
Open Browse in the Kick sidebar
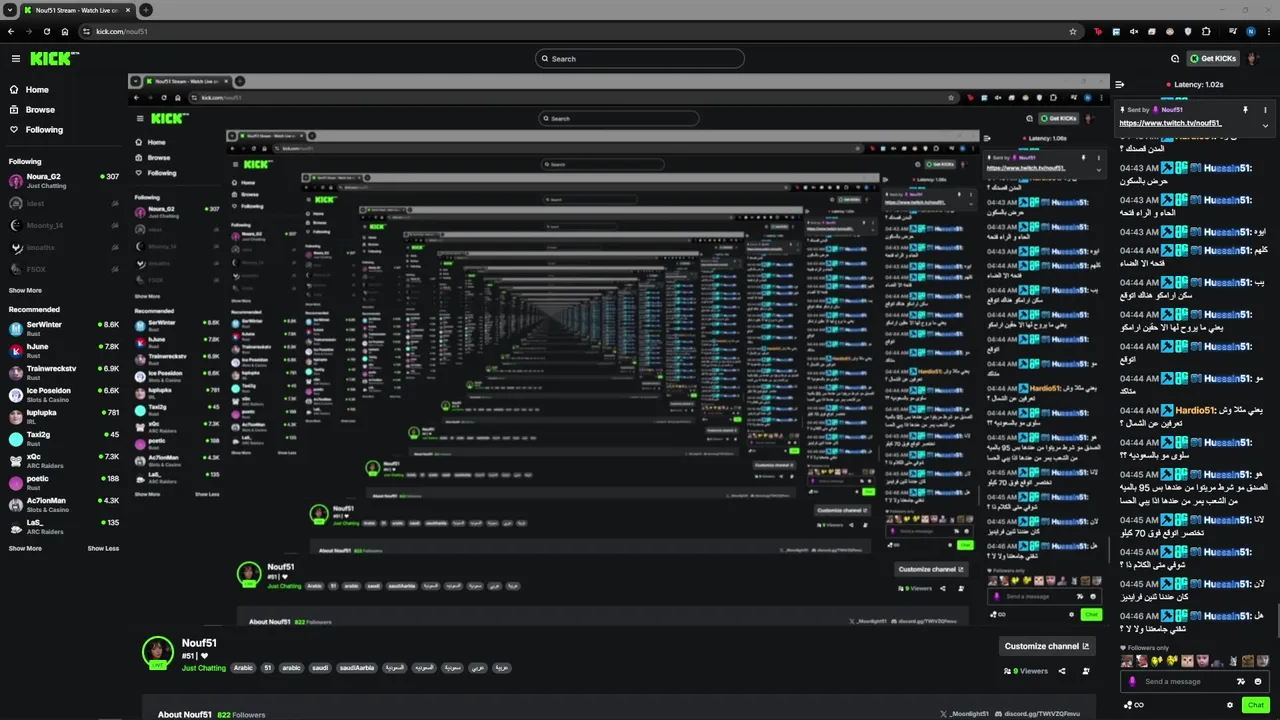[x=40, y=110]
